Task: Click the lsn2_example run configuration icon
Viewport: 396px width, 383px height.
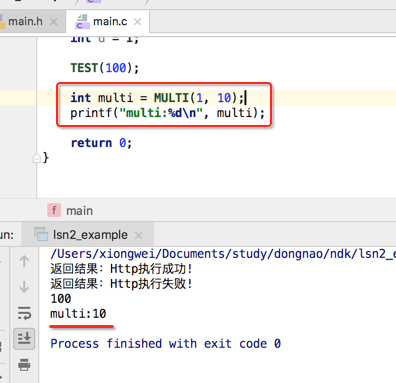Action: pyautogui.click(x=41, y=235)
